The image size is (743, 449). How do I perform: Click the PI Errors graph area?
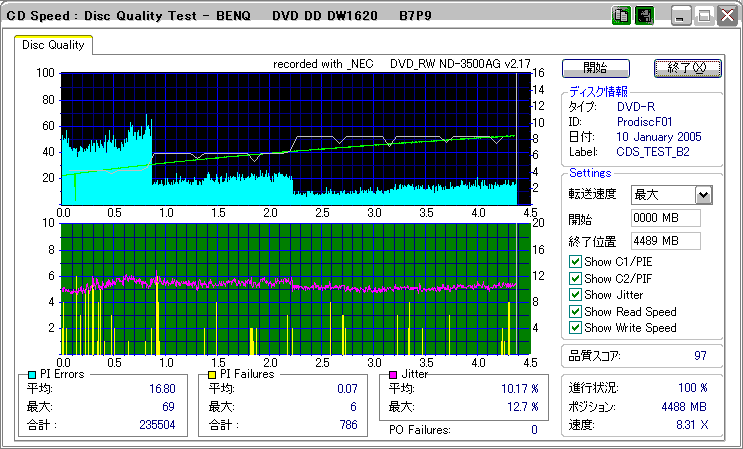(x=296, y=138)
